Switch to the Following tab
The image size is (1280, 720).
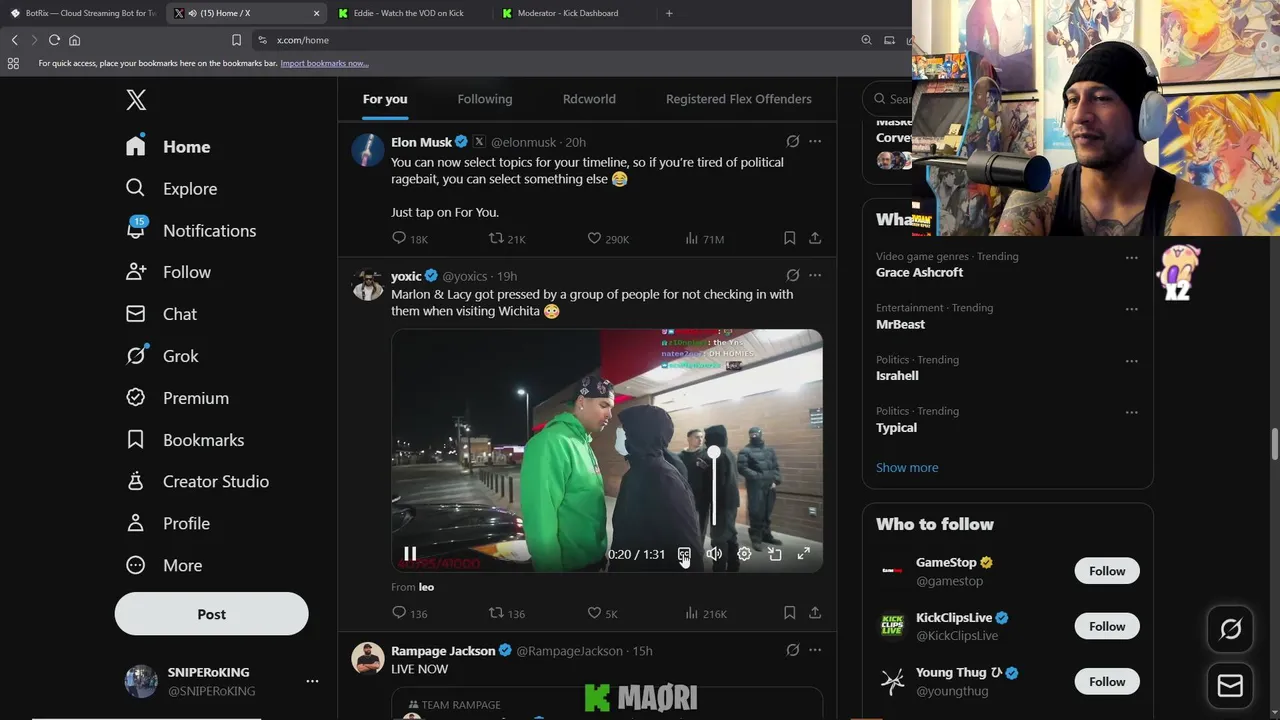[x=485, y=99]
